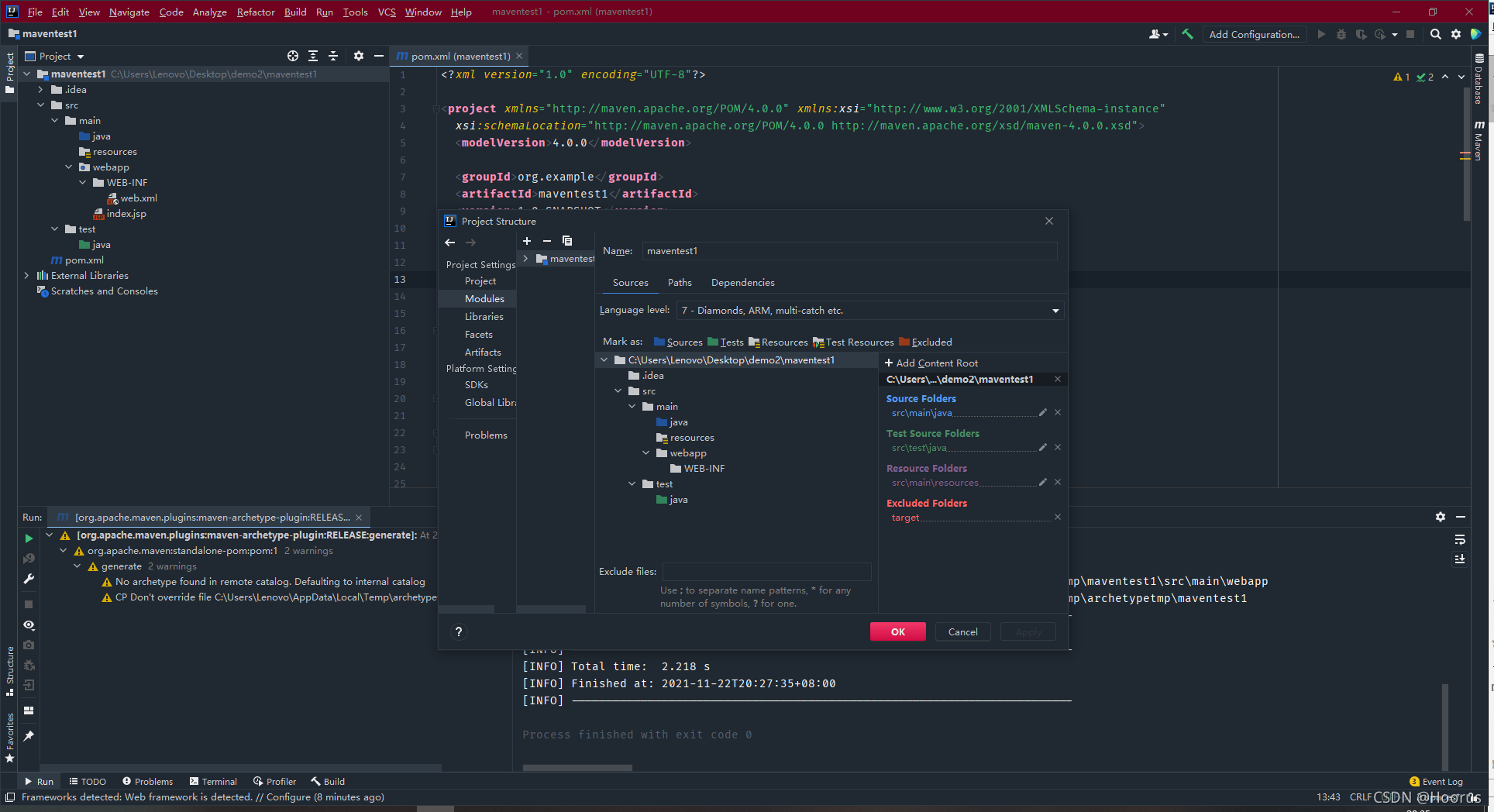This screenshot has height=812, width=1494.
Task: Expand maventest module node in dialog
Action: pyautogui.click(x=525, y=259)
